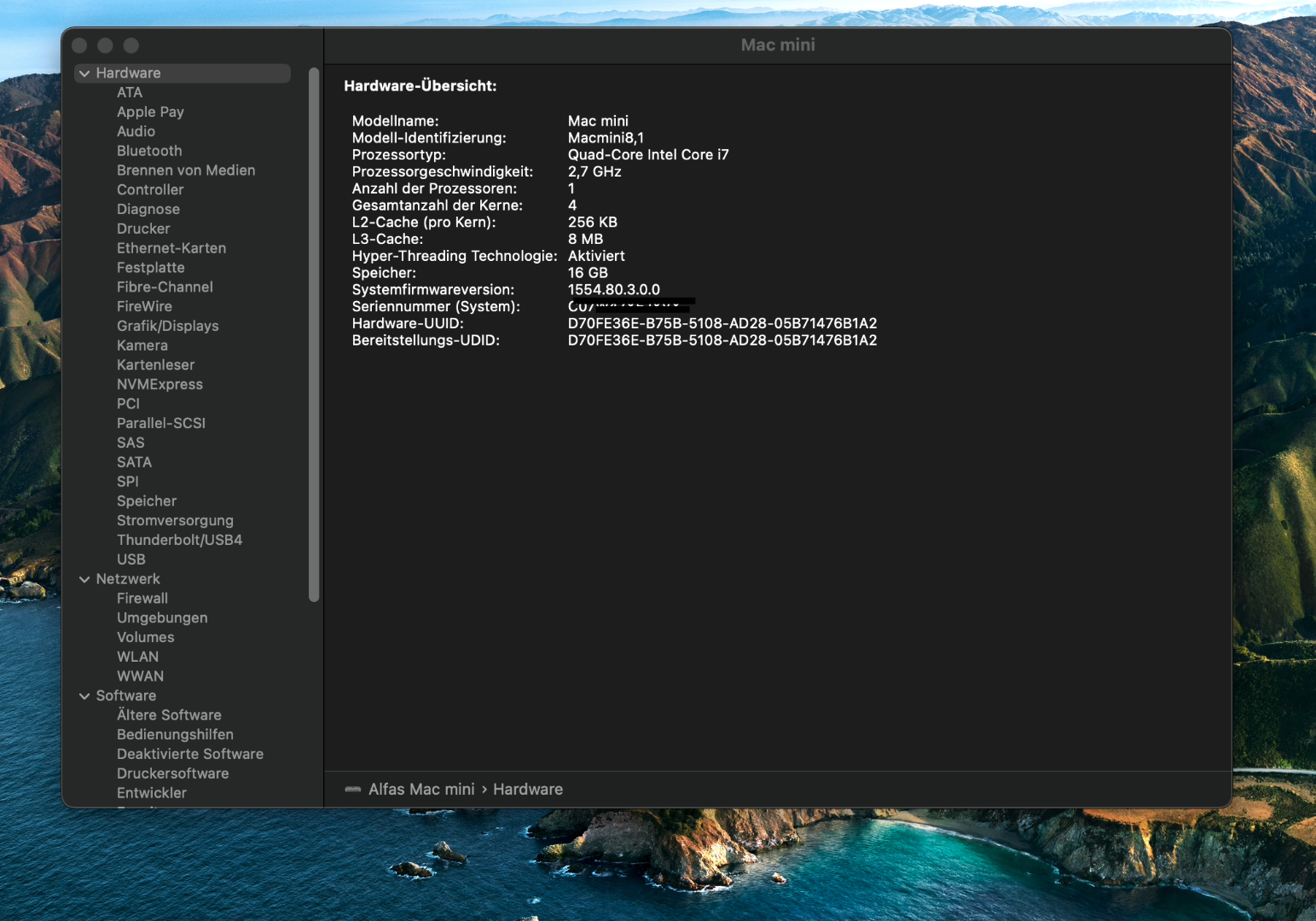The height and width of the screenshot is (921, 1316).
Task: Collapse the Hardware section chevron
Action: point(84,74)
